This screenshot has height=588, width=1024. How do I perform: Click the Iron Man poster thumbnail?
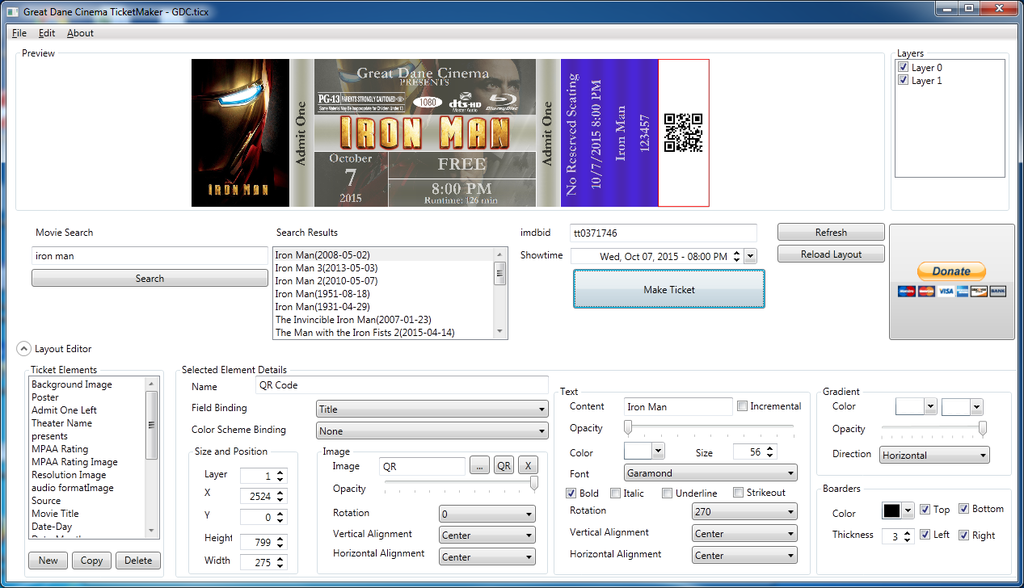tap(240, 133)
